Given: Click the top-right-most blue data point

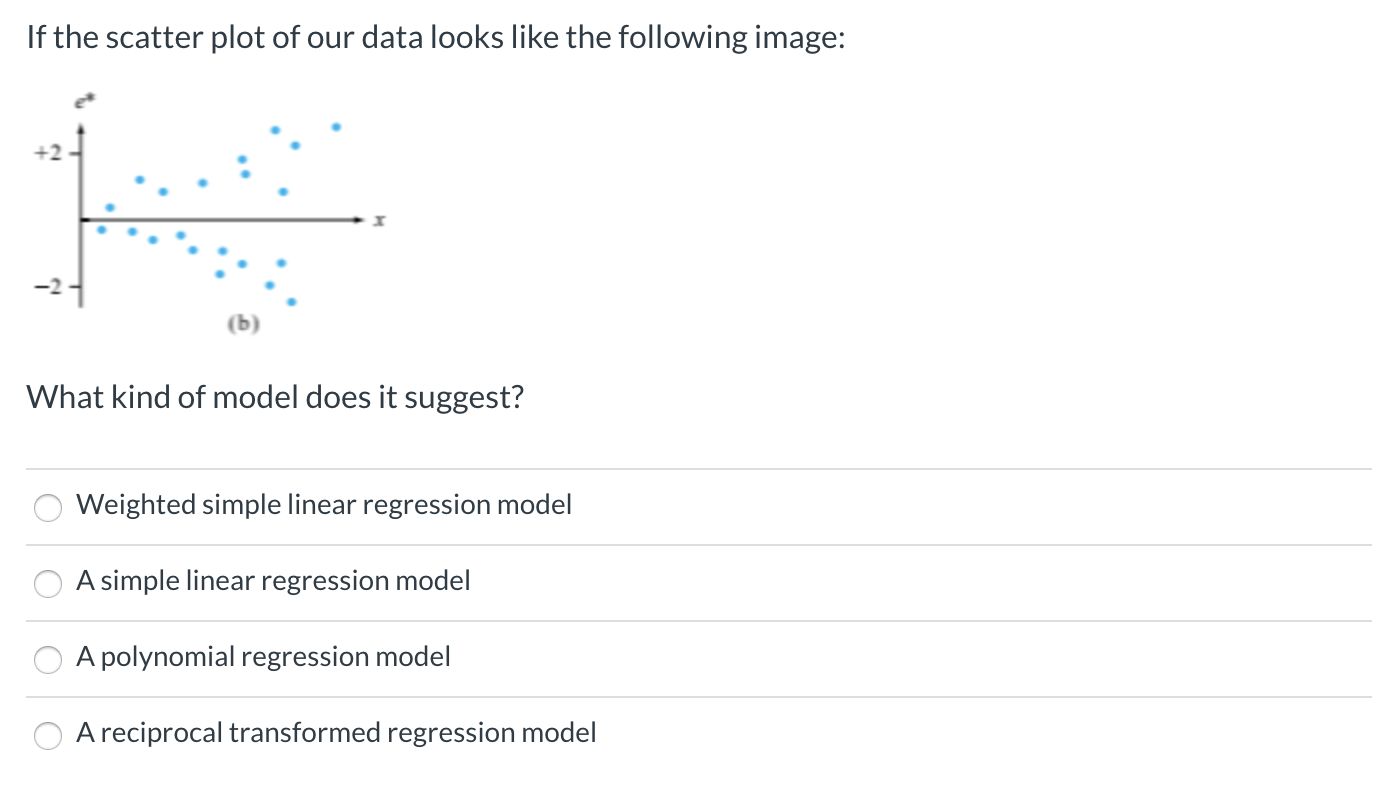Looking at the screenshot, I should 336,127.
